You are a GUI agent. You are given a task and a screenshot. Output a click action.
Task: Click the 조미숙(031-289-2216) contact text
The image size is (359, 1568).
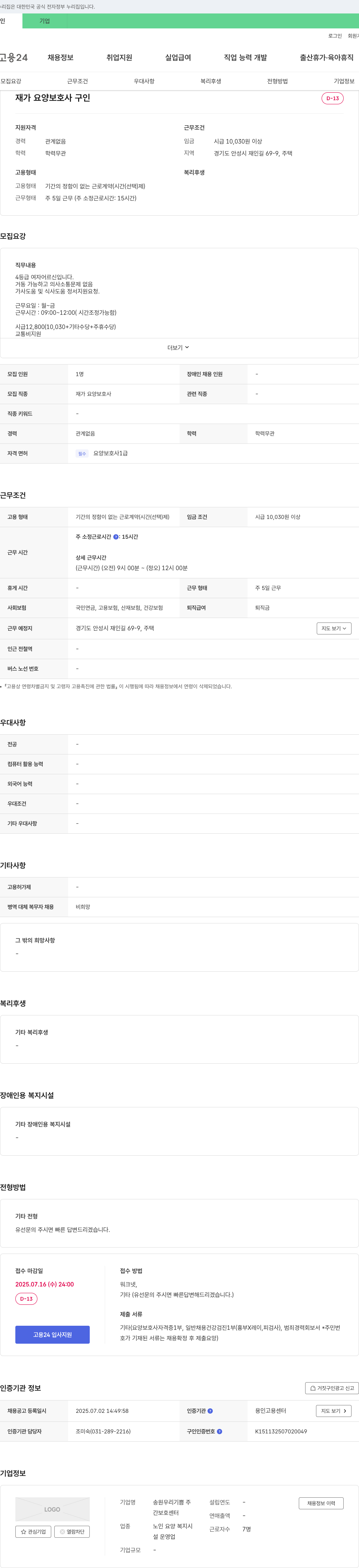[103, 1432]
